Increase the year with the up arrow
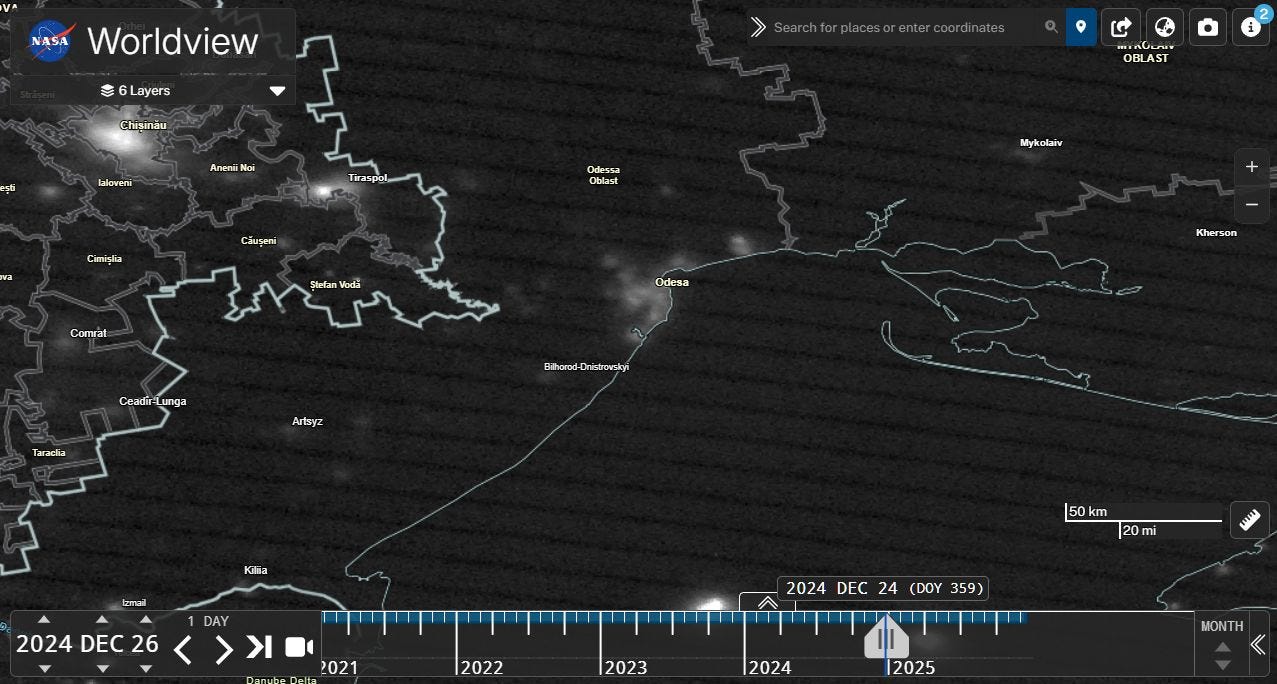The width and height of the screenshot is (1277, 684). coord(44,620)
